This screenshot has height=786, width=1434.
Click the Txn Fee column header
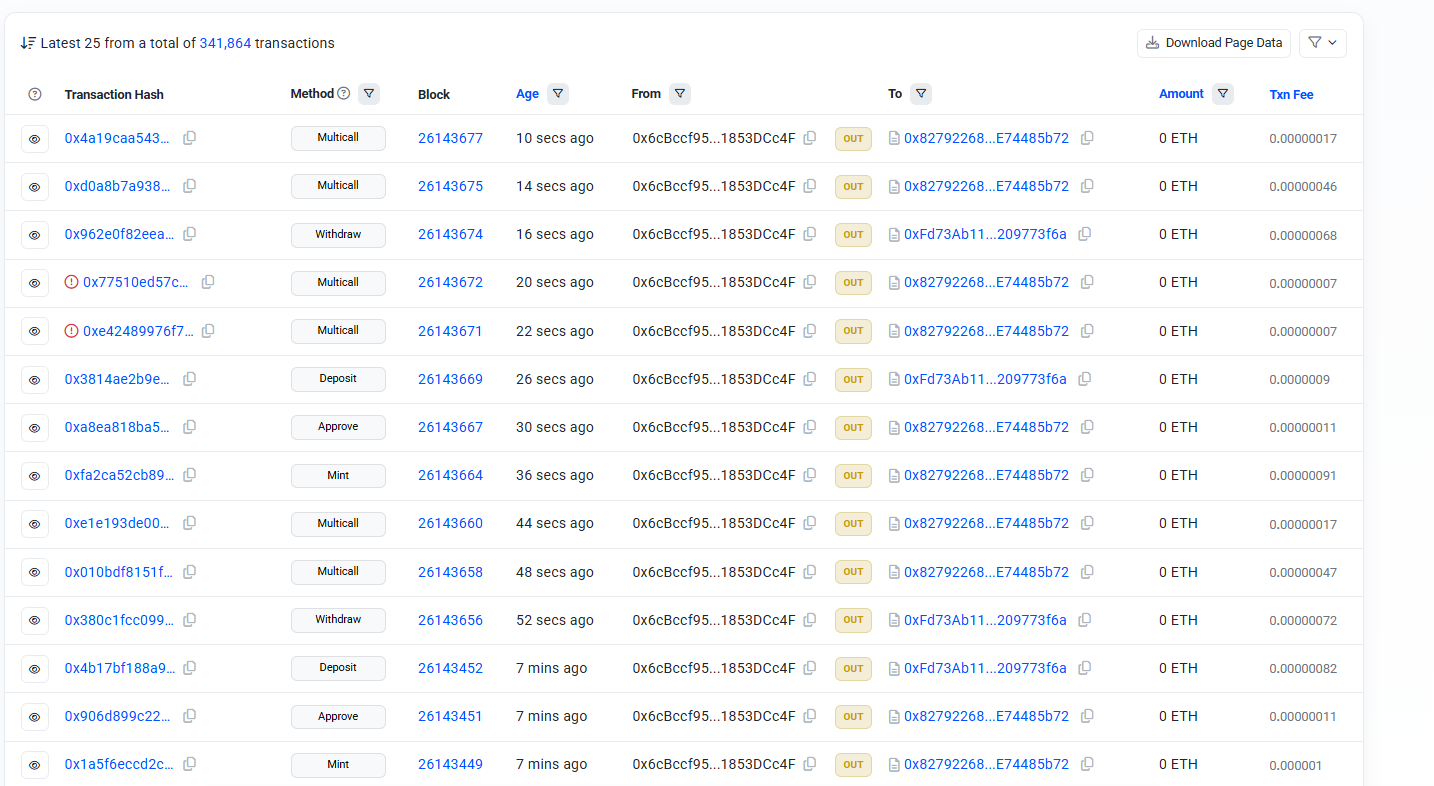[1291, 95]
